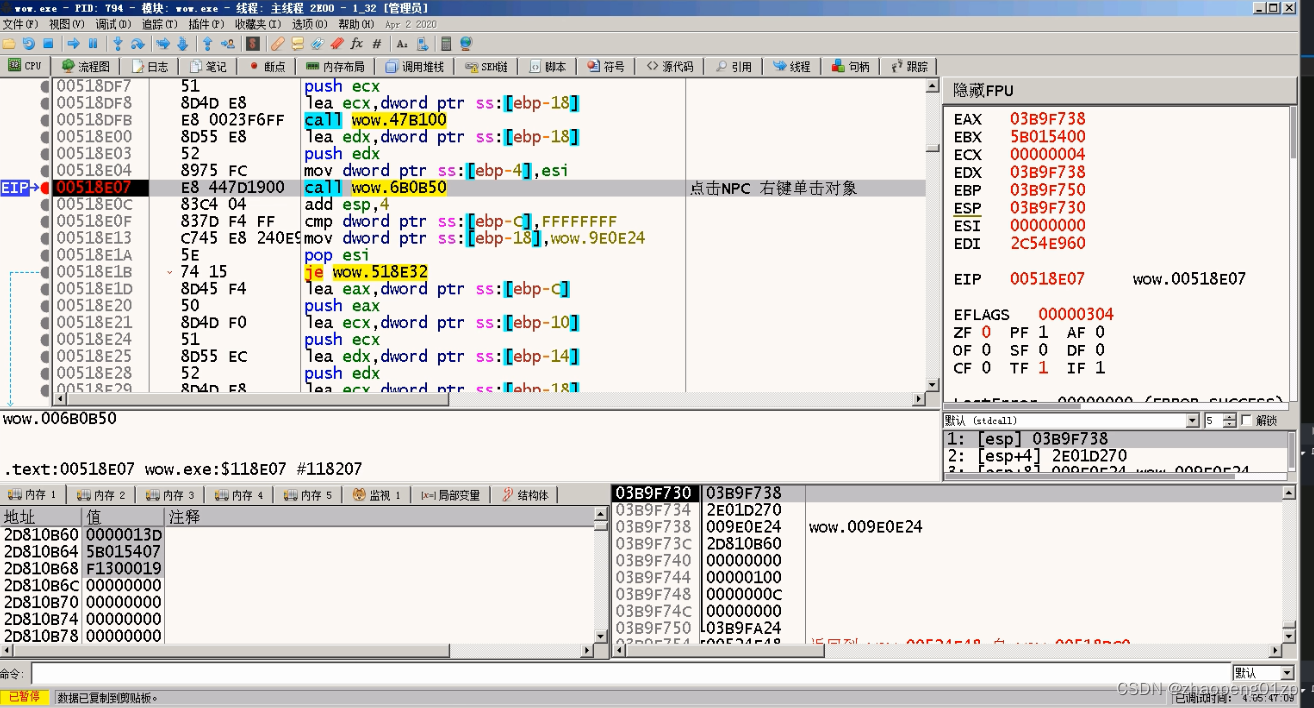Click the Labels tag icon
The image size is (1314, 708).
(317, 44)
